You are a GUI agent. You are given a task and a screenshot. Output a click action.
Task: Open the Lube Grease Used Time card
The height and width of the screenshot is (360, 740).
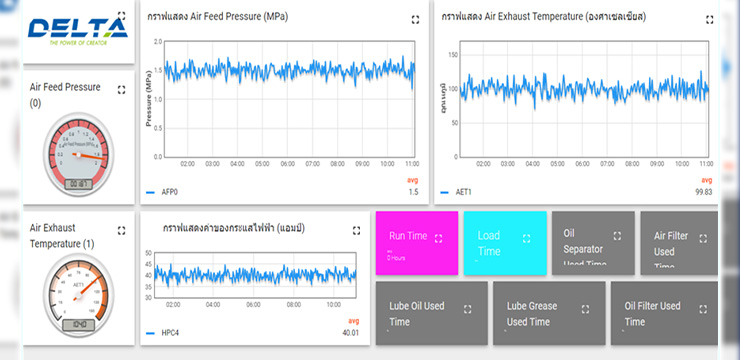[549, 313]
